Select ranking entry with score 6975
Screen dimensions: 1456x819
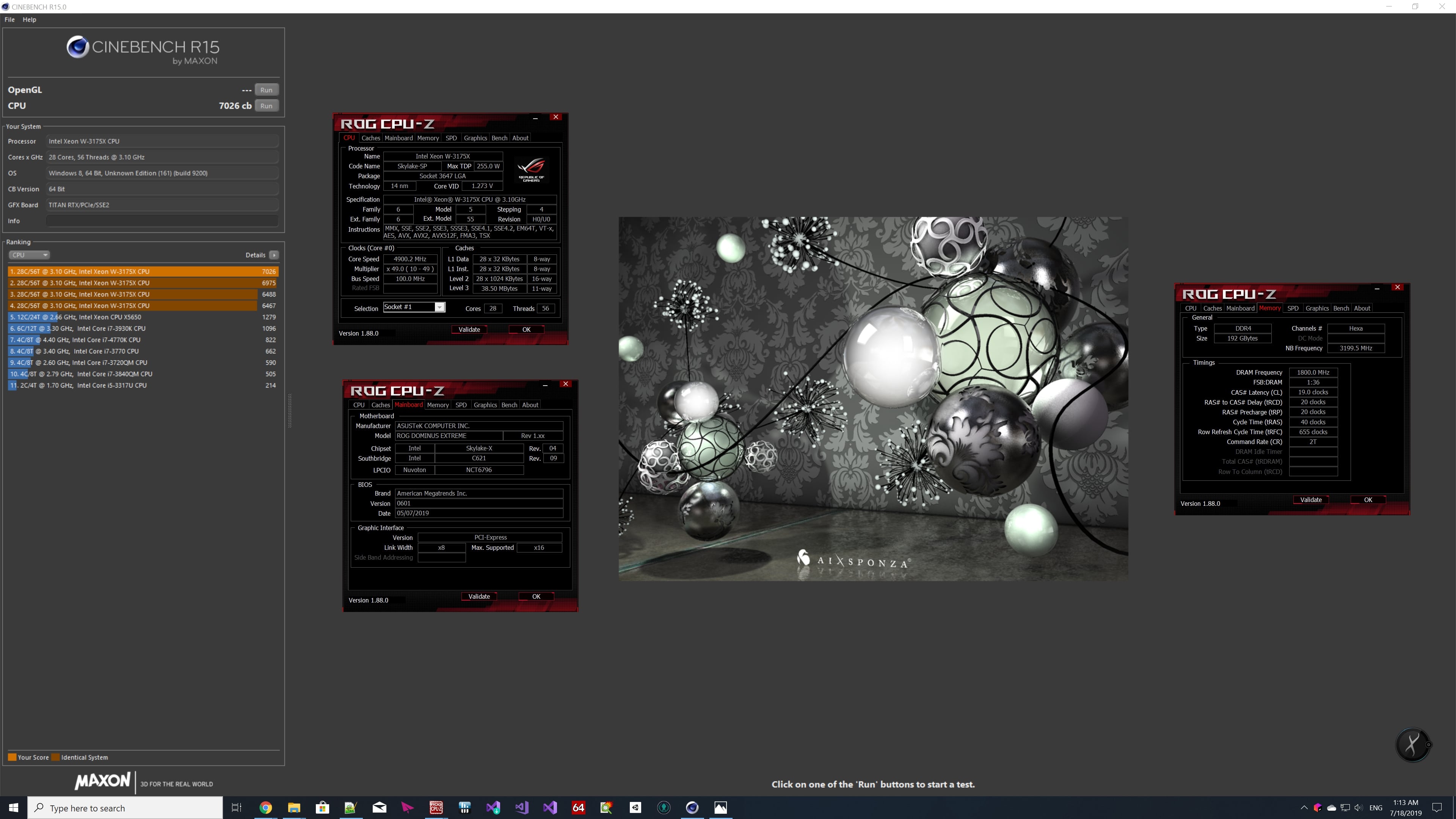coord(143,282)
